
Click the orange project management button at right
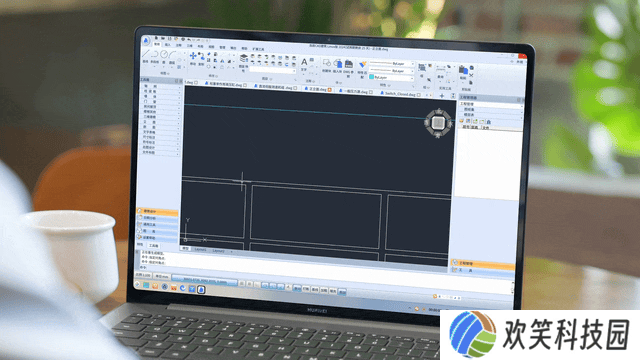[482, 264]
